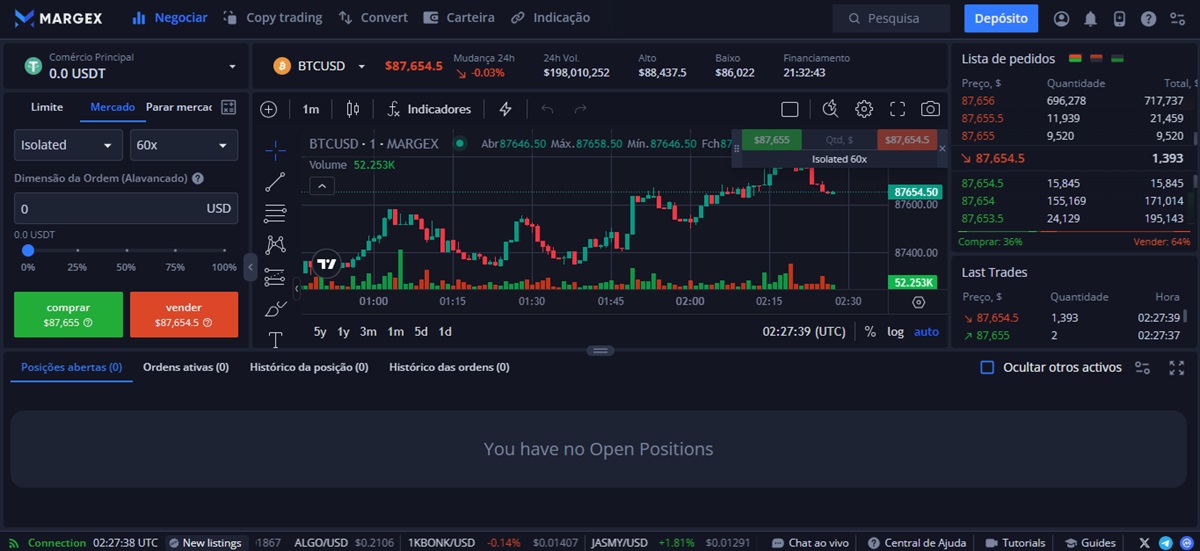Open the calculator icon beside order tabs

(x=228, y=107)
